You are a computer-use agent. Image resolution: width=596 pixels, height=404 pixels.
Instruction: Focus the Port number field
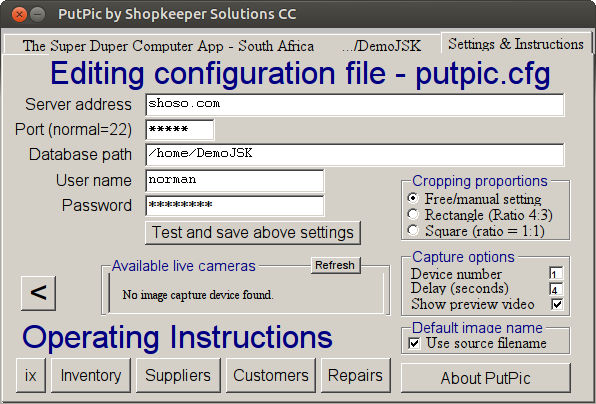179,130
